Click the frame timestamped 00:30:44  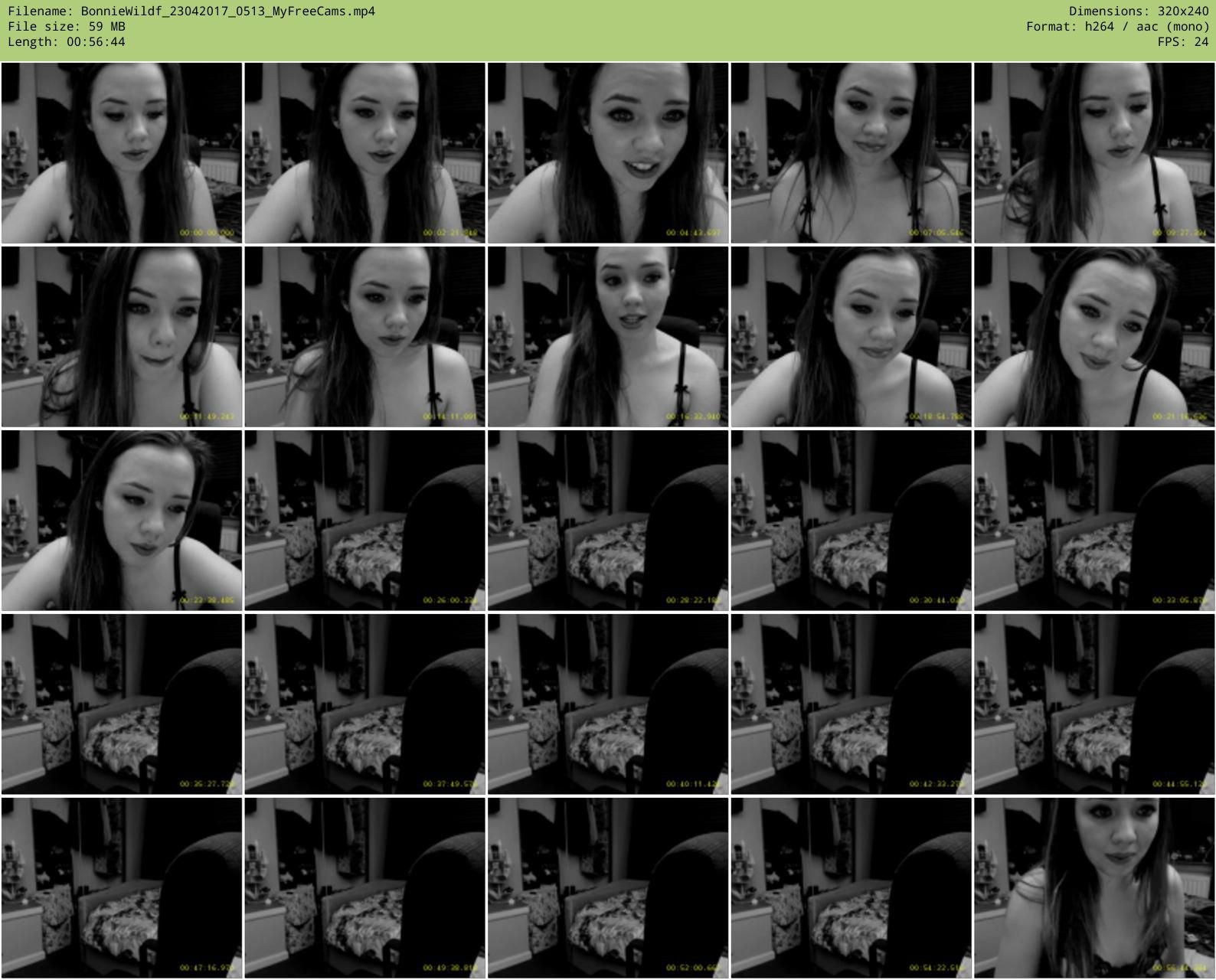(x=851, y=521)
